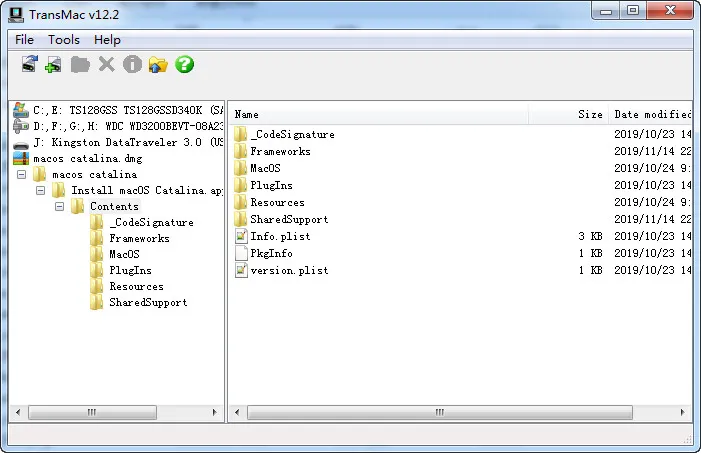Click the Install macOS Catalina.app folder icon
Screen dimensions: 701x453
tap(59, 190)
